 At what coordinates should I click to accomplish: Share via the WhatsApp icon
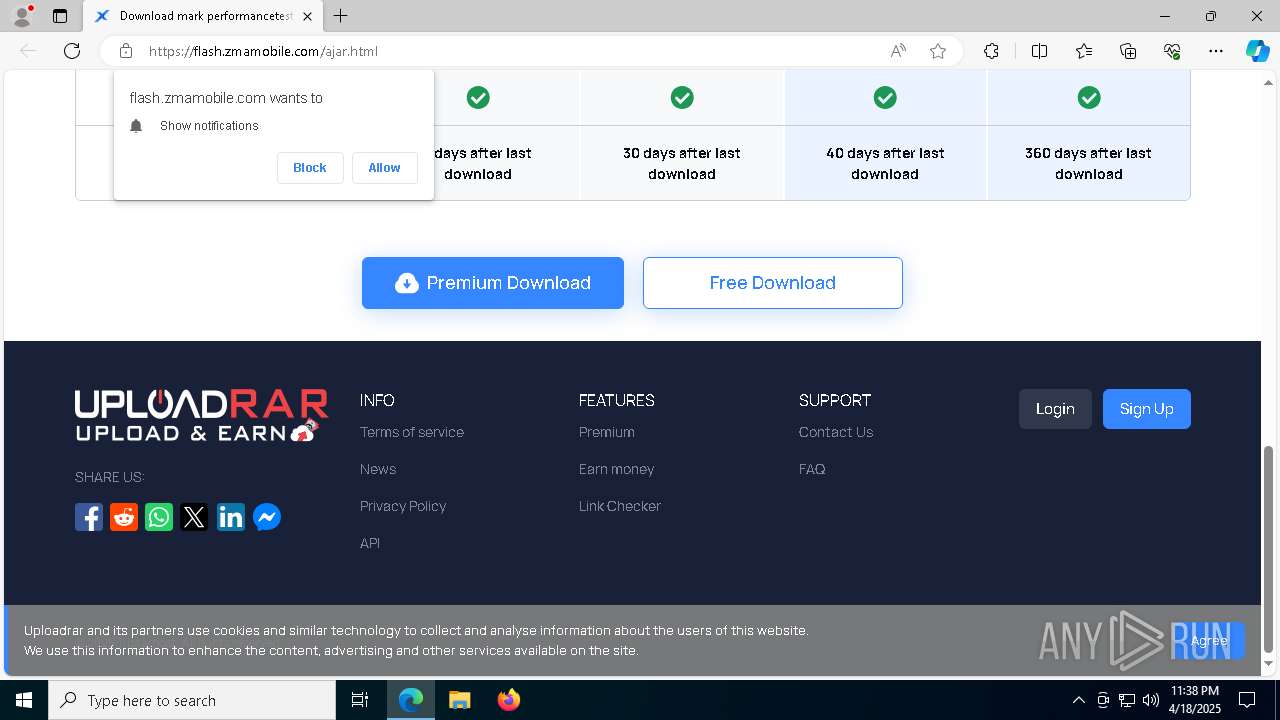[x=159, y=517]
